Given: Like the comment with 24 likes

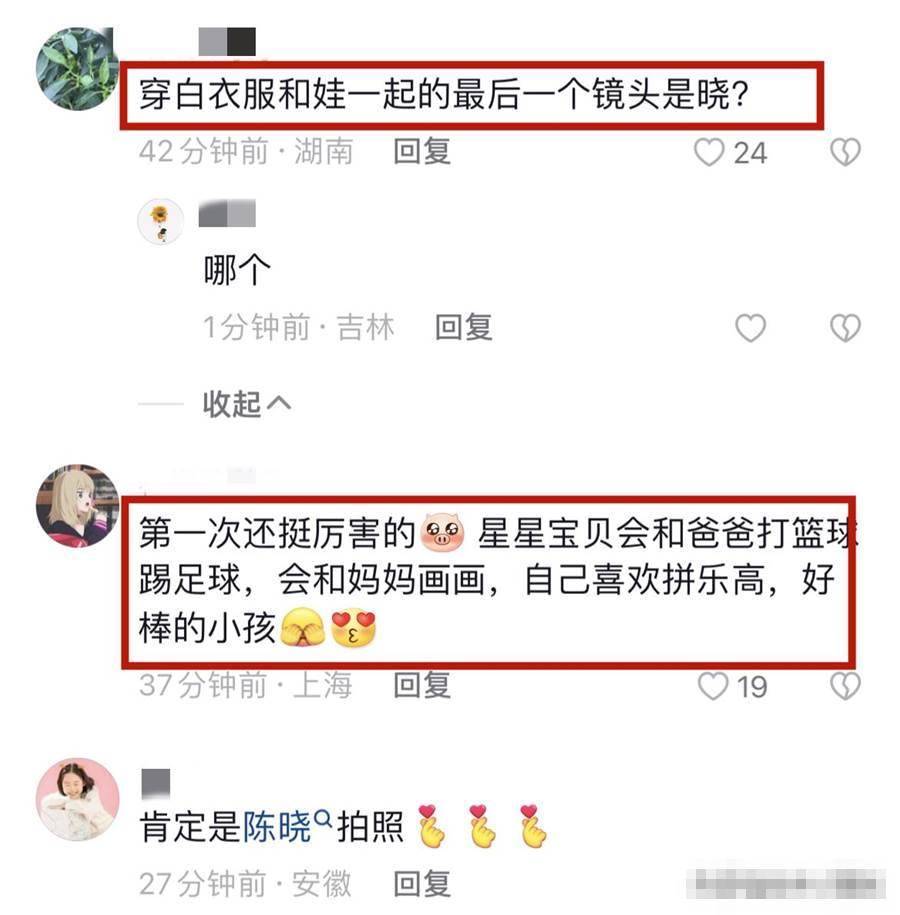Looking at the screenshot, I should click(x=709, y=152).
